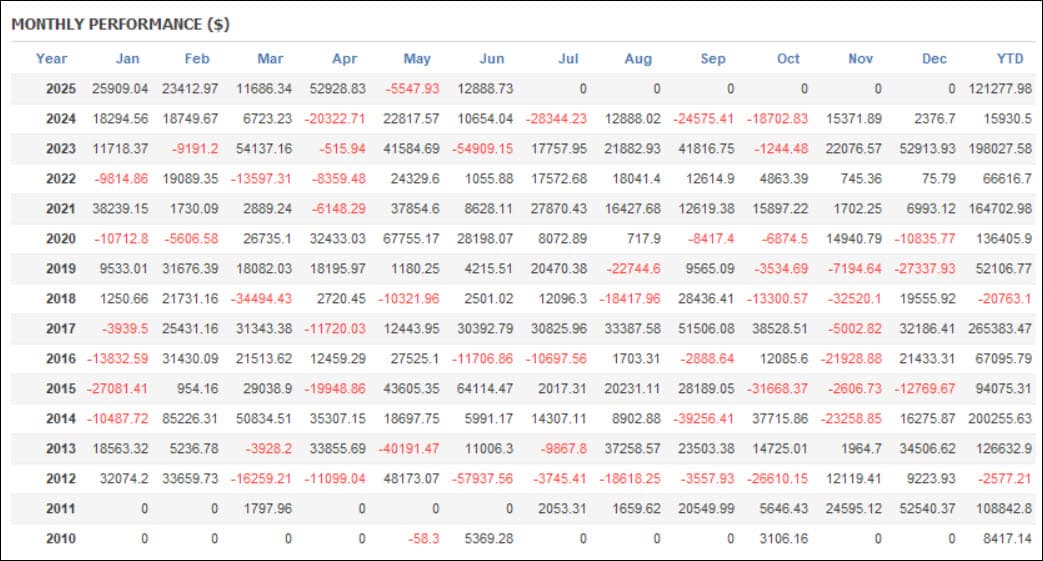Select 2011 December value 52540.37
Image resolution: width=1043 pixels, height=561 pixels.
(x=927, y=508)
